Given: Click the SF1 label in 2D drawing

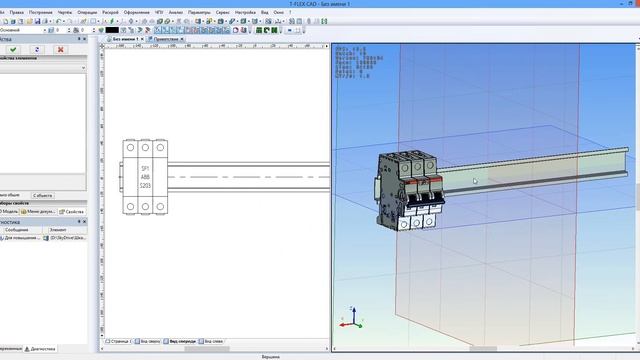Looking at the screenshot, I should (x=145, y=168).
